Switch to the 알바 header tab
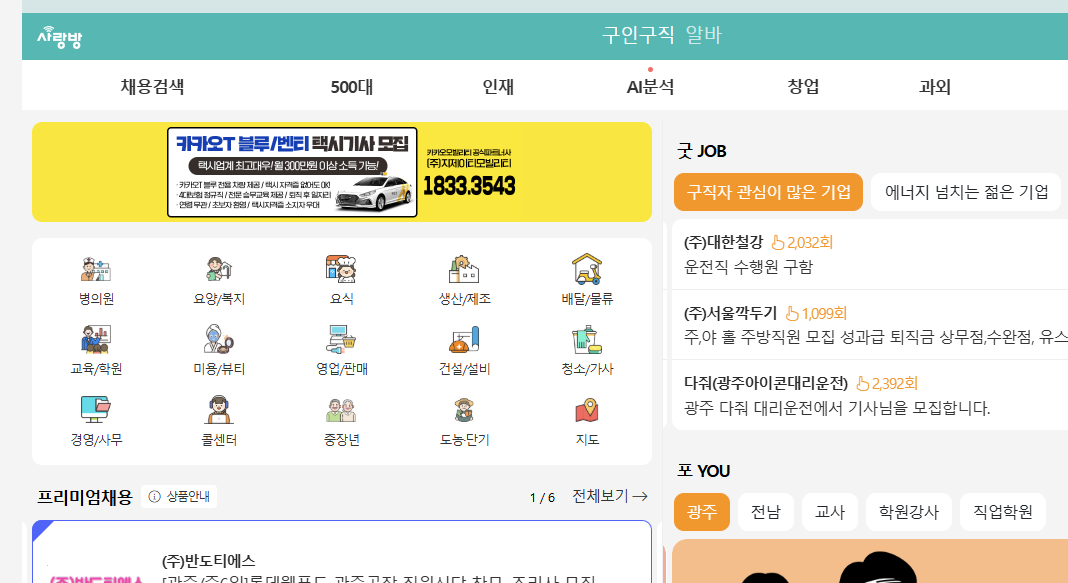This screenshot has width=1068, height=583. click(704, 35)
